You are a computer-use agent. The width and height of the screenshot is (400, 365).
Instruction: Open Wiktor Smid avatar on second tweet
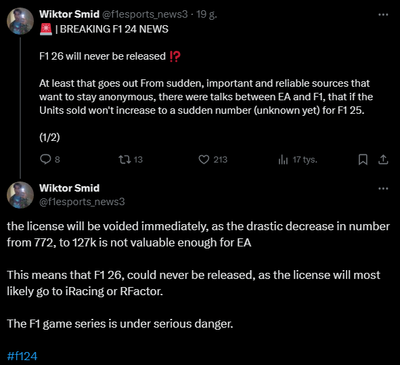(20, 195)
